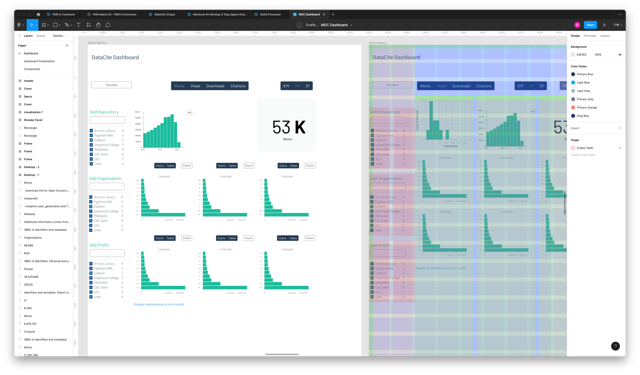Toggle background visibility eye icon
640x375 pixels.
[620, 54]
